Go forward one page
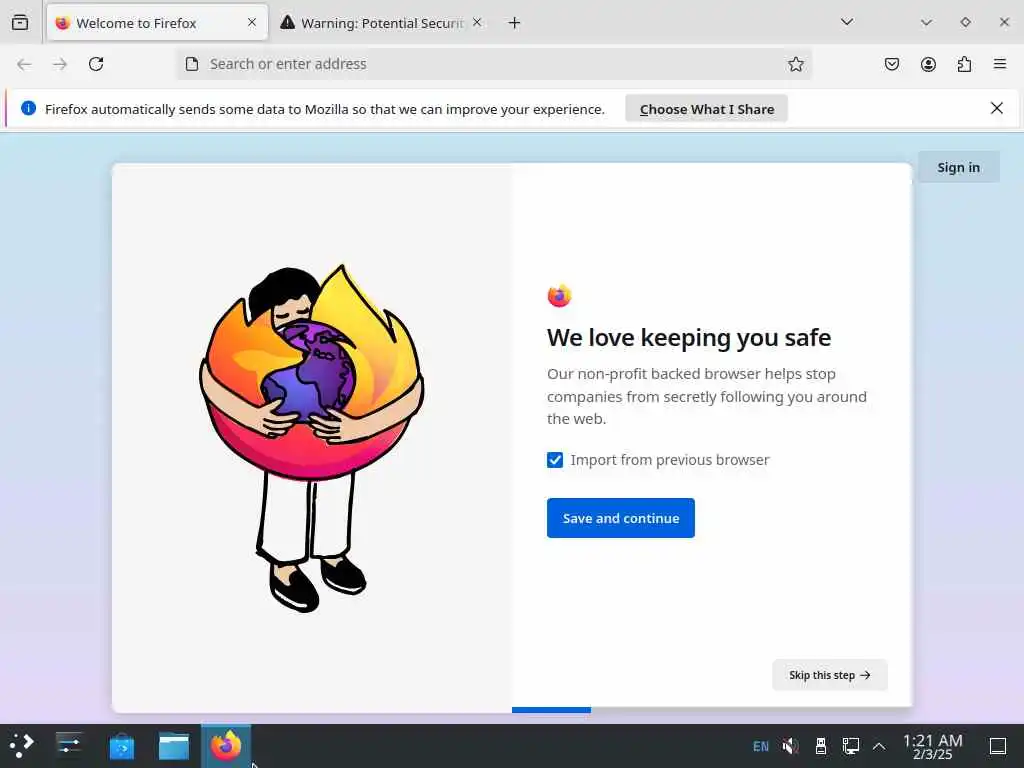This screenshot has width=1024, height=768. click(60, 64)
